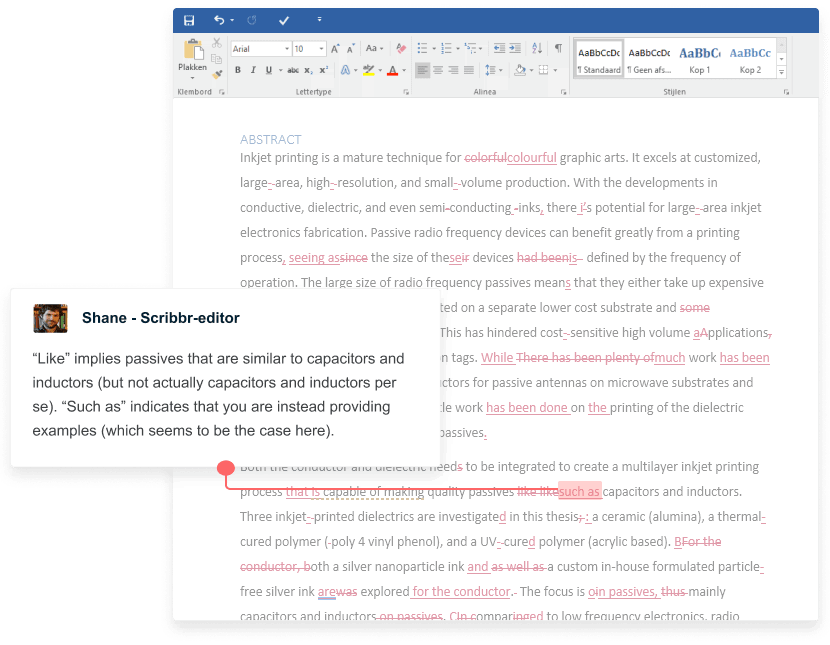
Task: Apply red font color
Action: pos(392,70)
